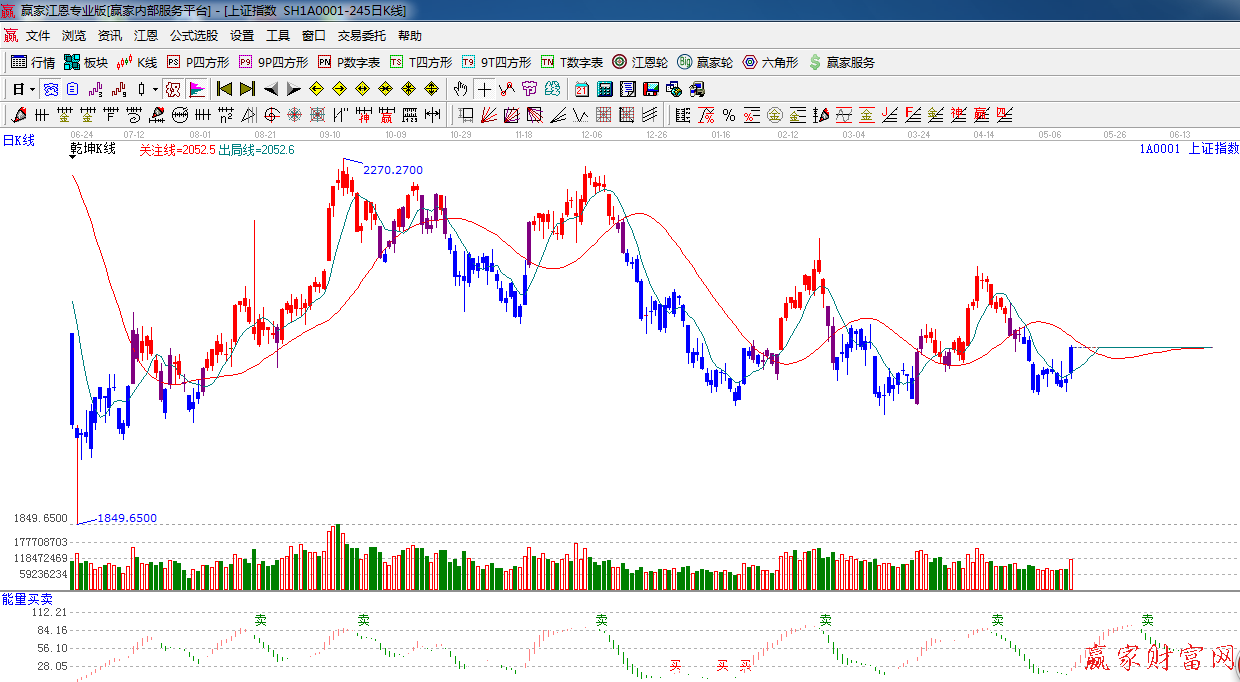Toggle the colored flag indicator button

pos(197,89)
